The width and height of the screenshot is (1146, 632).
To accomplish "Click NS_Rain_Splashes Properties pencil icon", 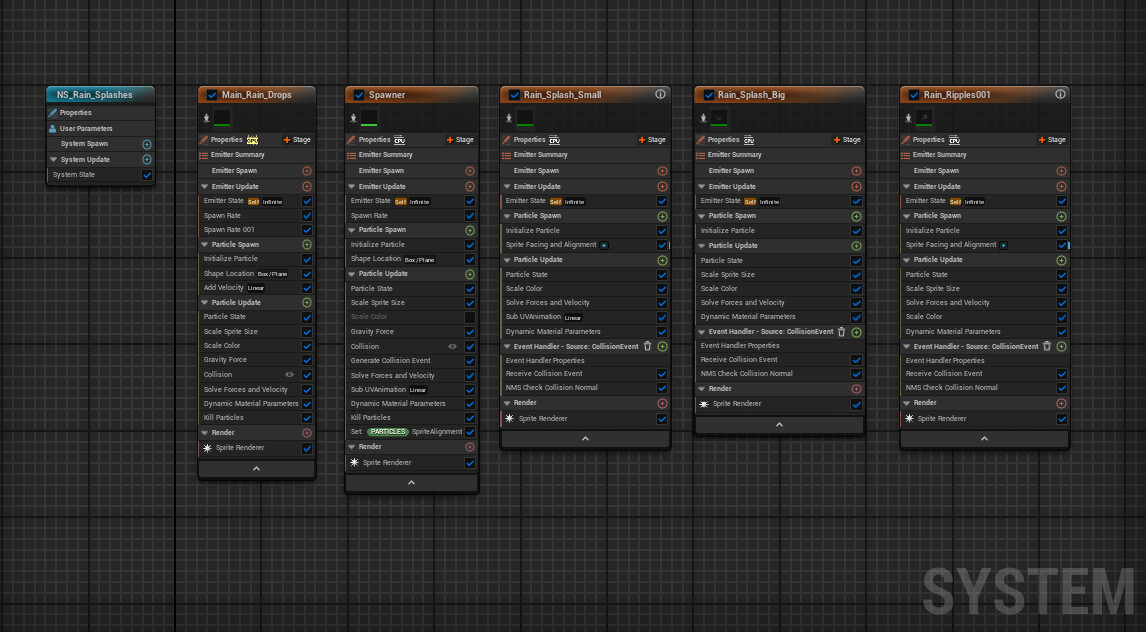I will pos(53,113).
